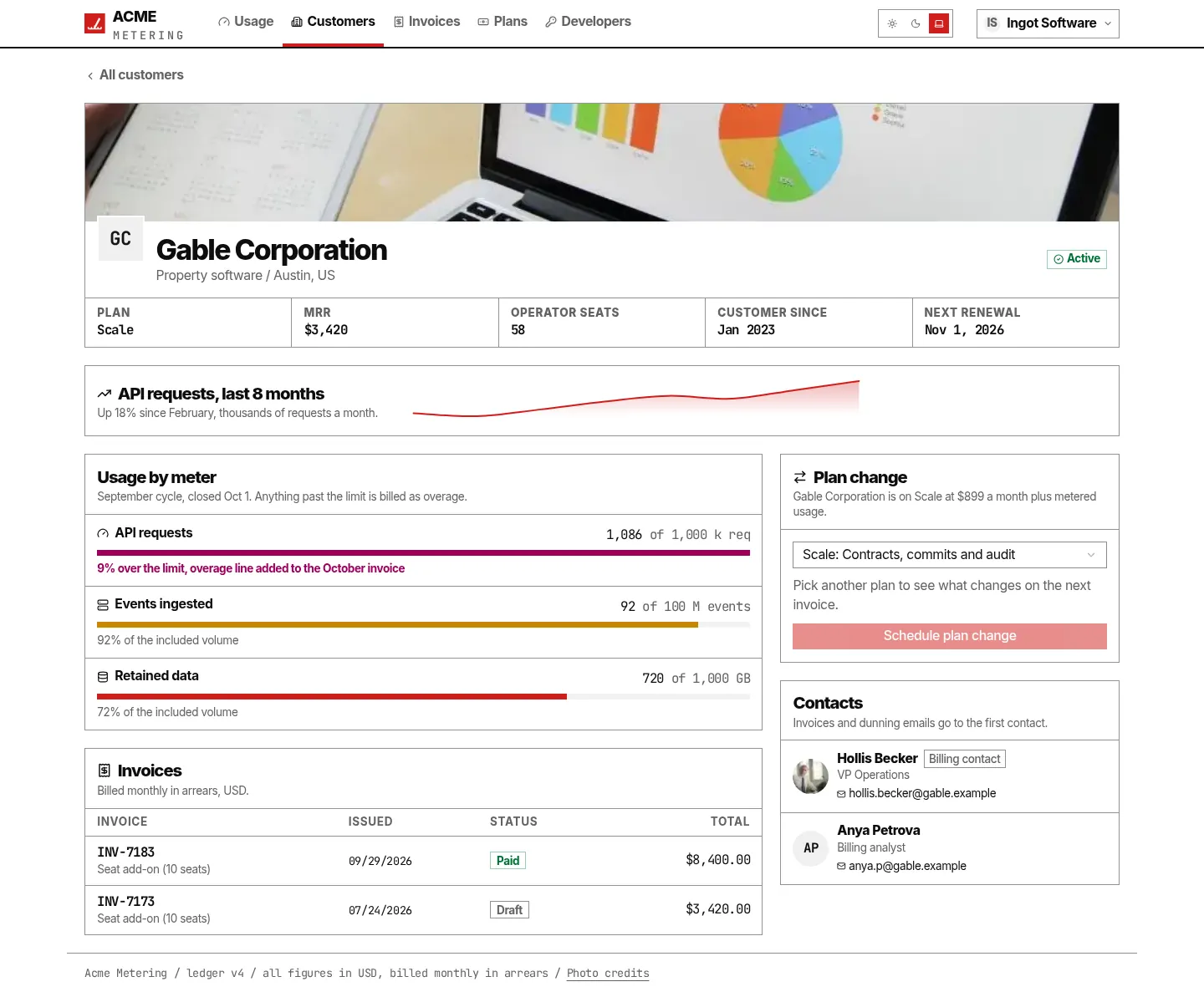The height and width of the screenshot is (992, 1204).
Task: Go back to All customers
Action: [x=135, y=75]
